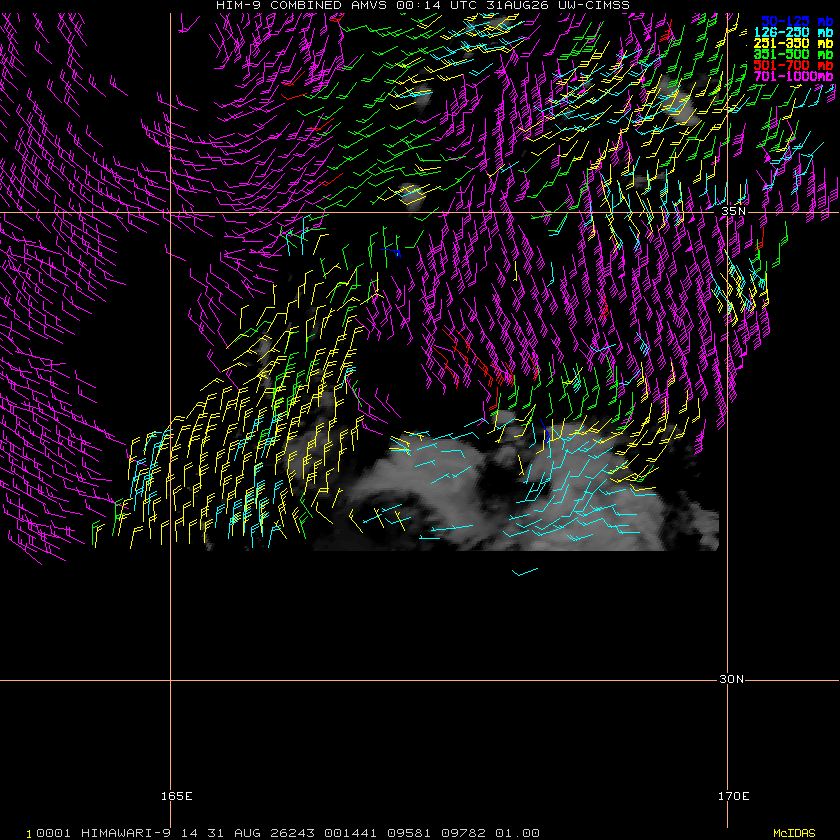Select the blue 50-125 mb legend entry

(x=797, y=21)
